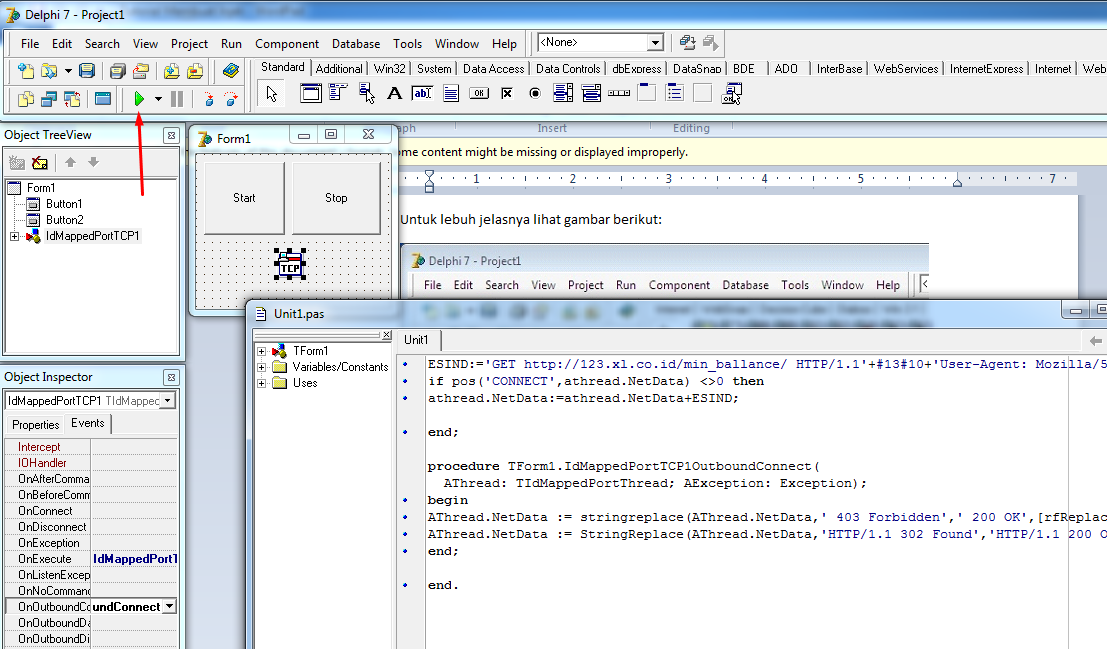
Task: Select the ComboBox component in palette
Action: (591, 93)
